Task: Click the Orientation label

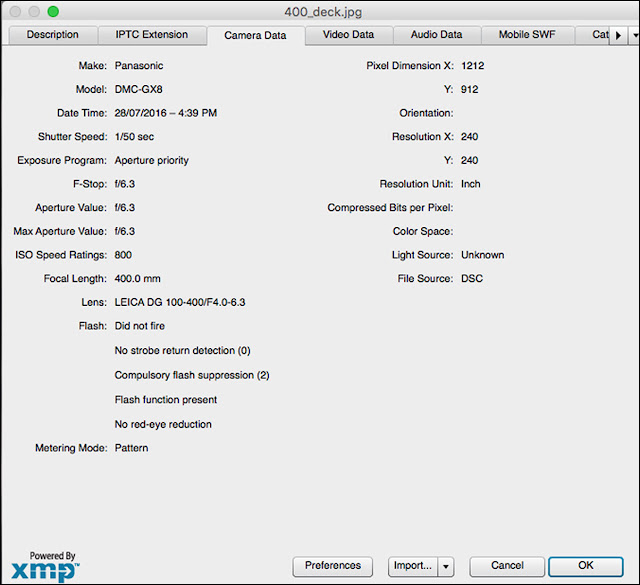Action: click(426, 113)
